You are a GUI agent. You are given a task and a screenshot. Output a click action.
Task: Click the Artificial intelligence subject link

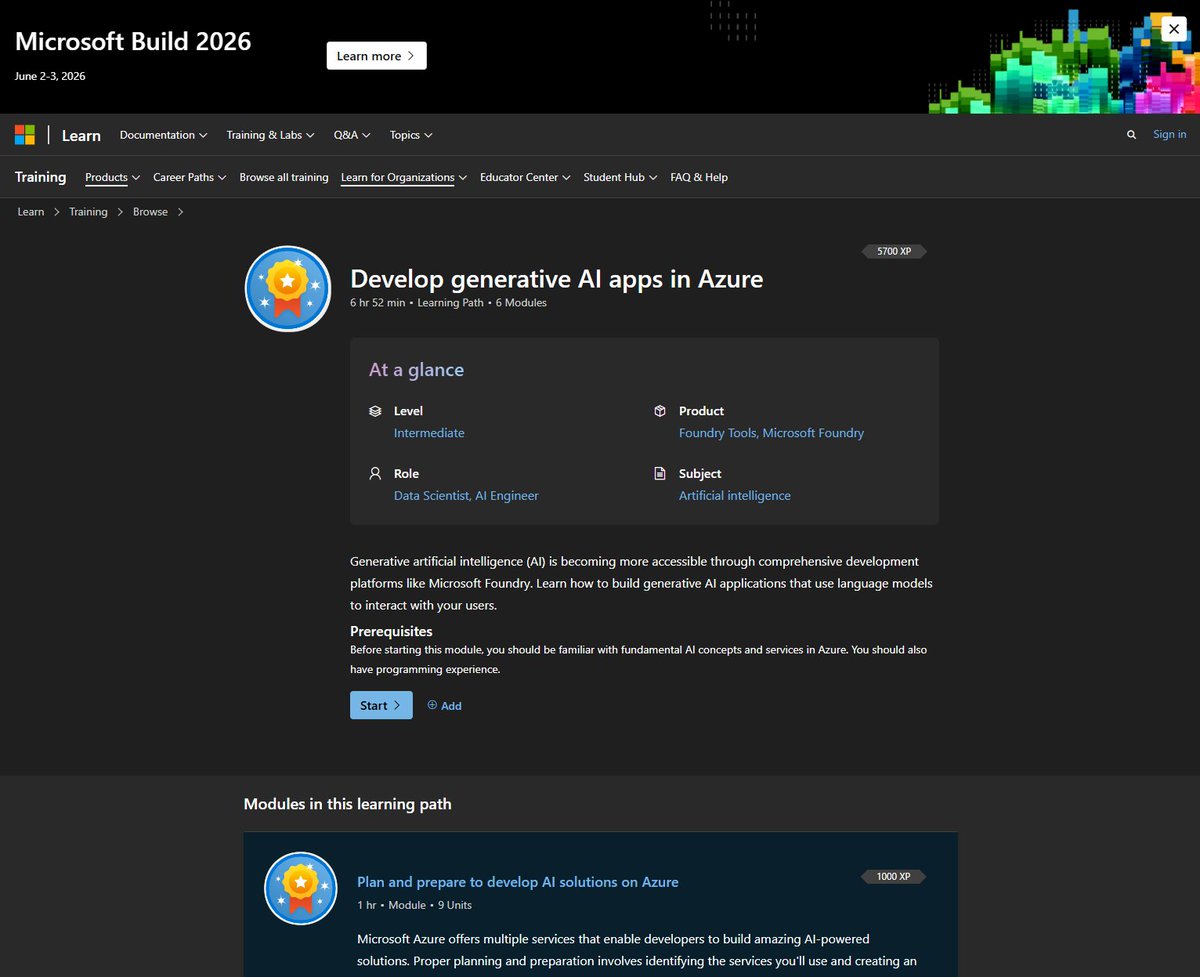point(735,496)
